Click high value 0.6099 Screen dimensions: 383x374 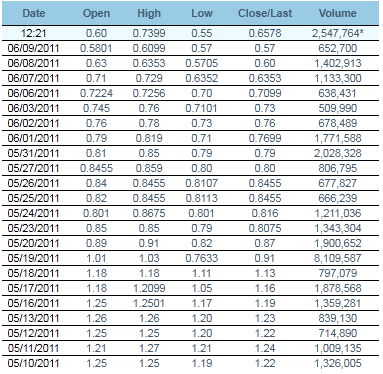[x=149, y=48]
